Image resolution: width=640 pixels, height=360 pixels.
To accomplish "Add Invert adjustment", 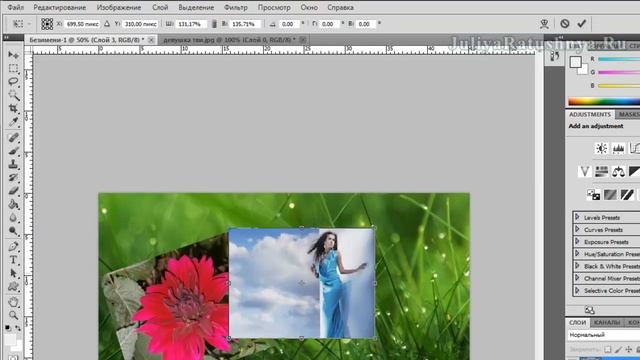I will point(593,195).
